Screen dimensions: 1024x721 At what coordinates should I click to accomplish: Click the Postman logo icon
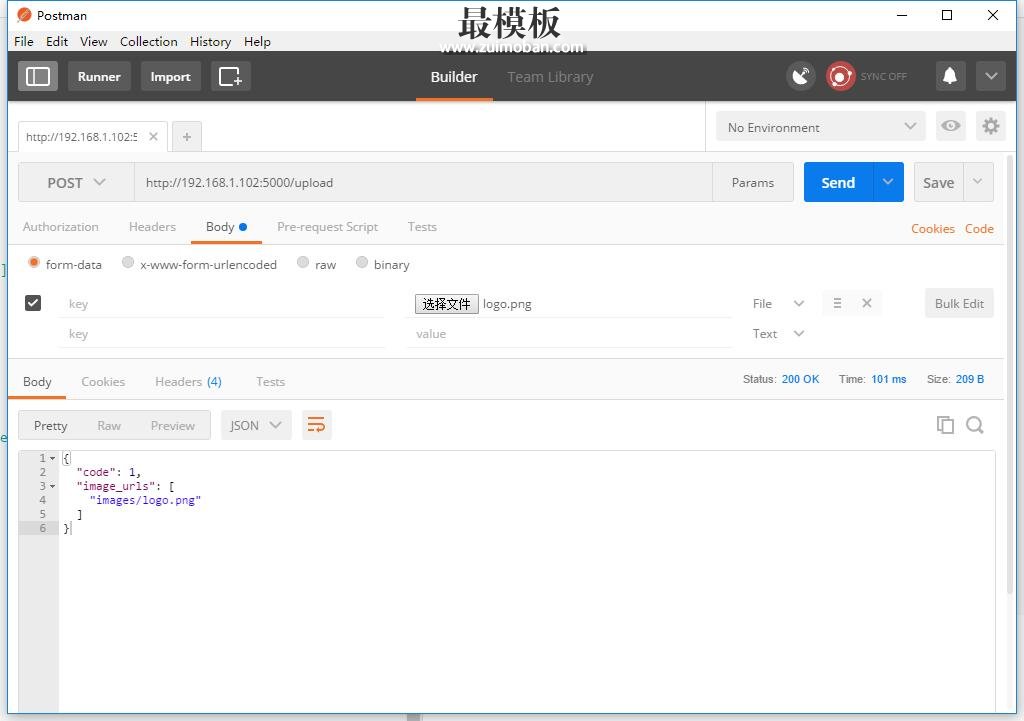click(x=24, y=15)
